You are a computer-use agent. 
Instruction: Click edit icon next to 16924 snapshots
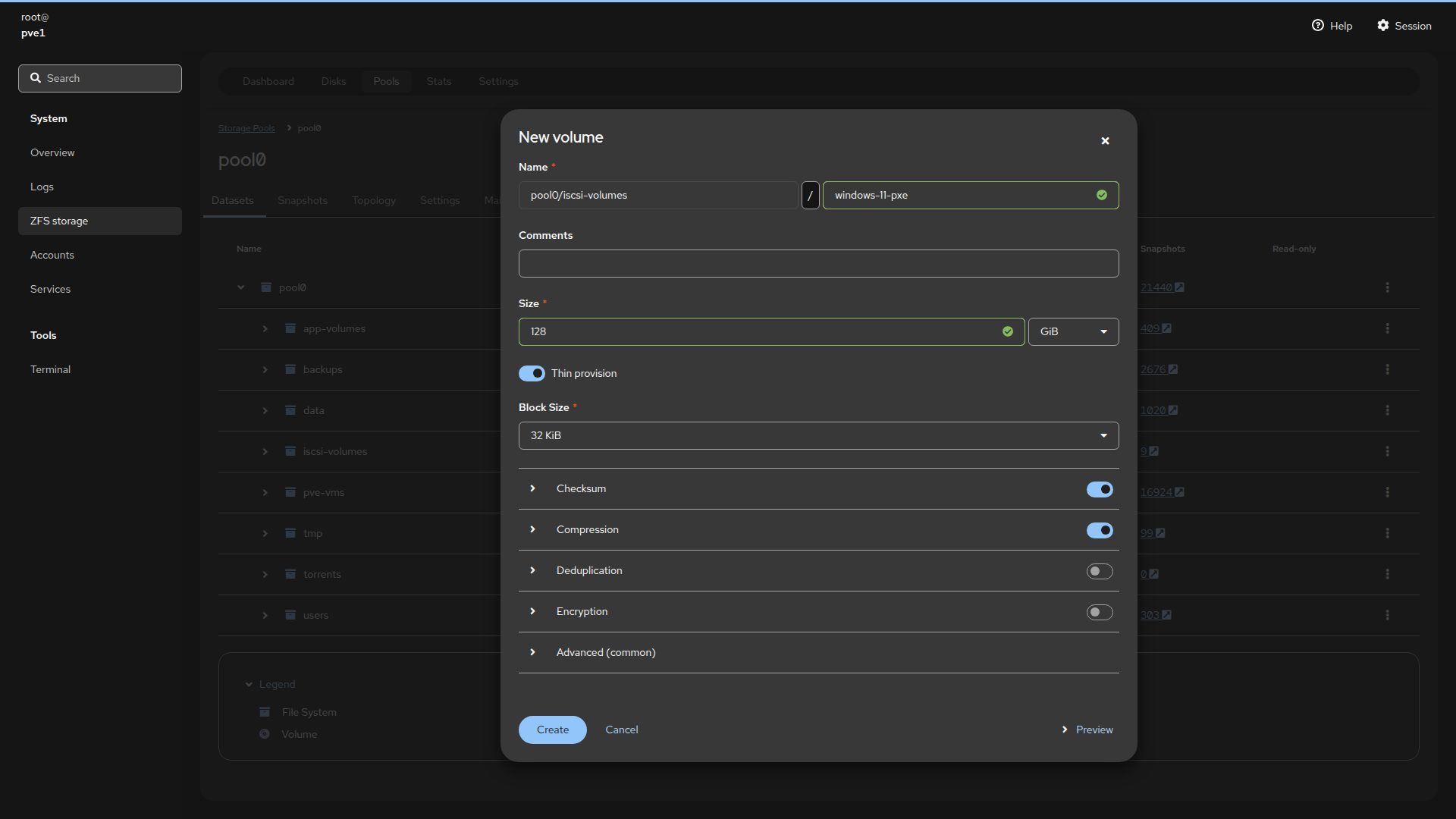pos(1179,492)
